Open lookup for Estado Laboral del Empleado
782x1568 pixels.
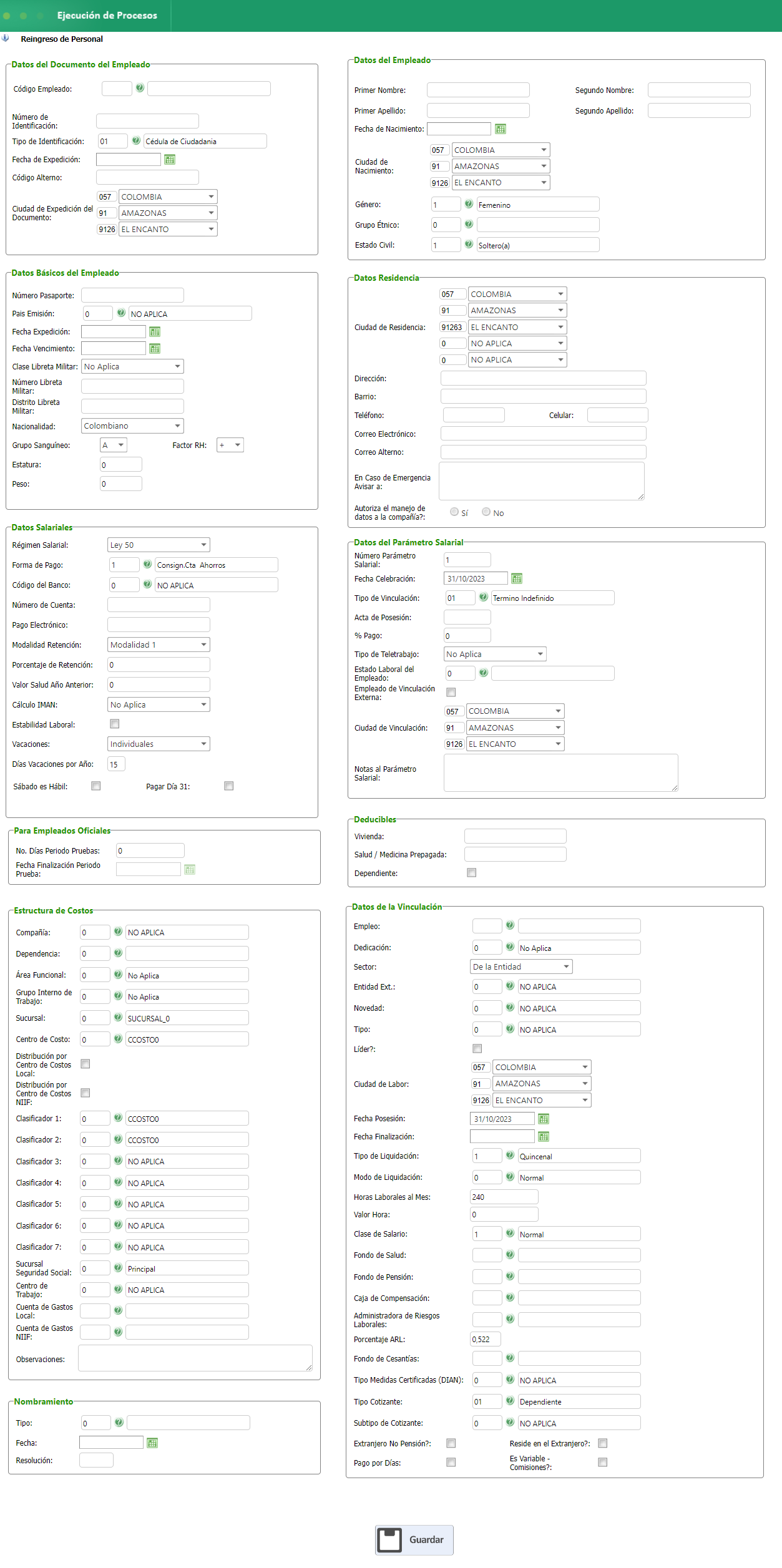[x=483, y=673]
